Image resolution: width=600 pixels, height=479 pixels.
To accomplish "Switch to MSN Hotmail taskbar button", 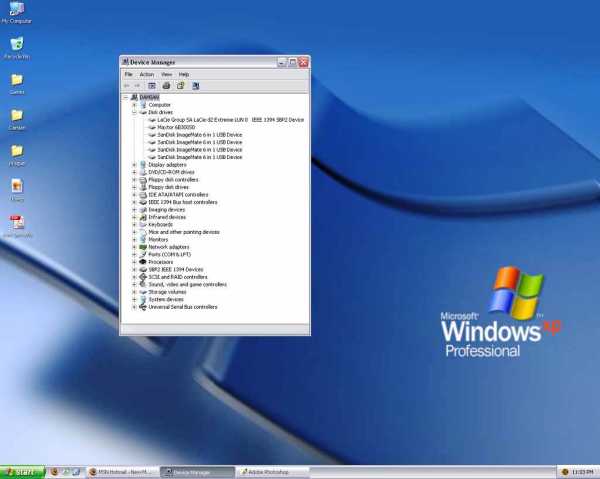I will click(x=123, y=472).
